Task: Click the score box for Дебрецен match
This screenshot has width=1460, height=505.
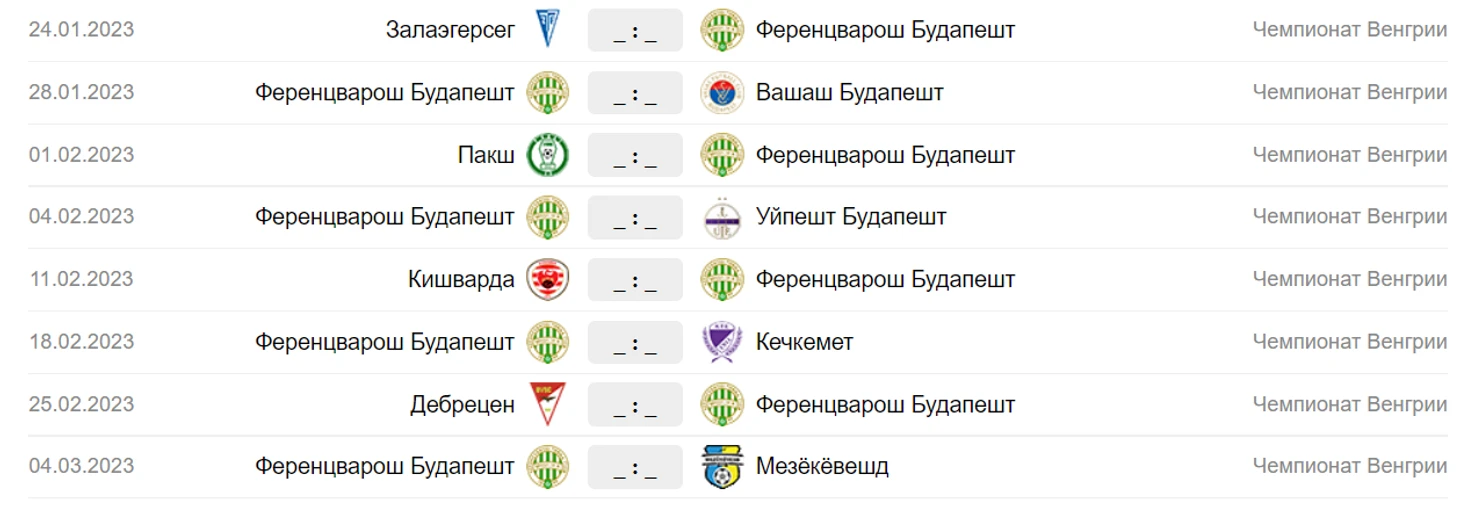Action: [x=635, y=405]
